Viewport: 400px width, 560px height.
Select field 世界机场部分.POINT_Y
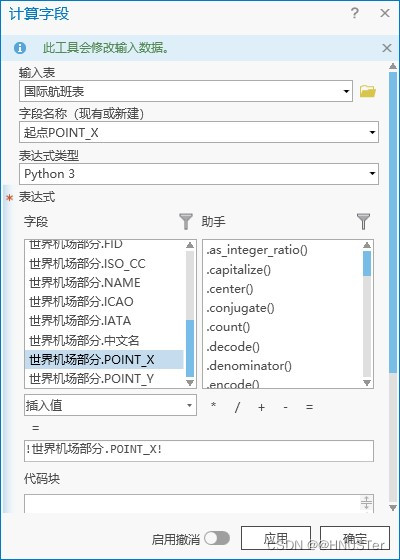tap(104, 378)
